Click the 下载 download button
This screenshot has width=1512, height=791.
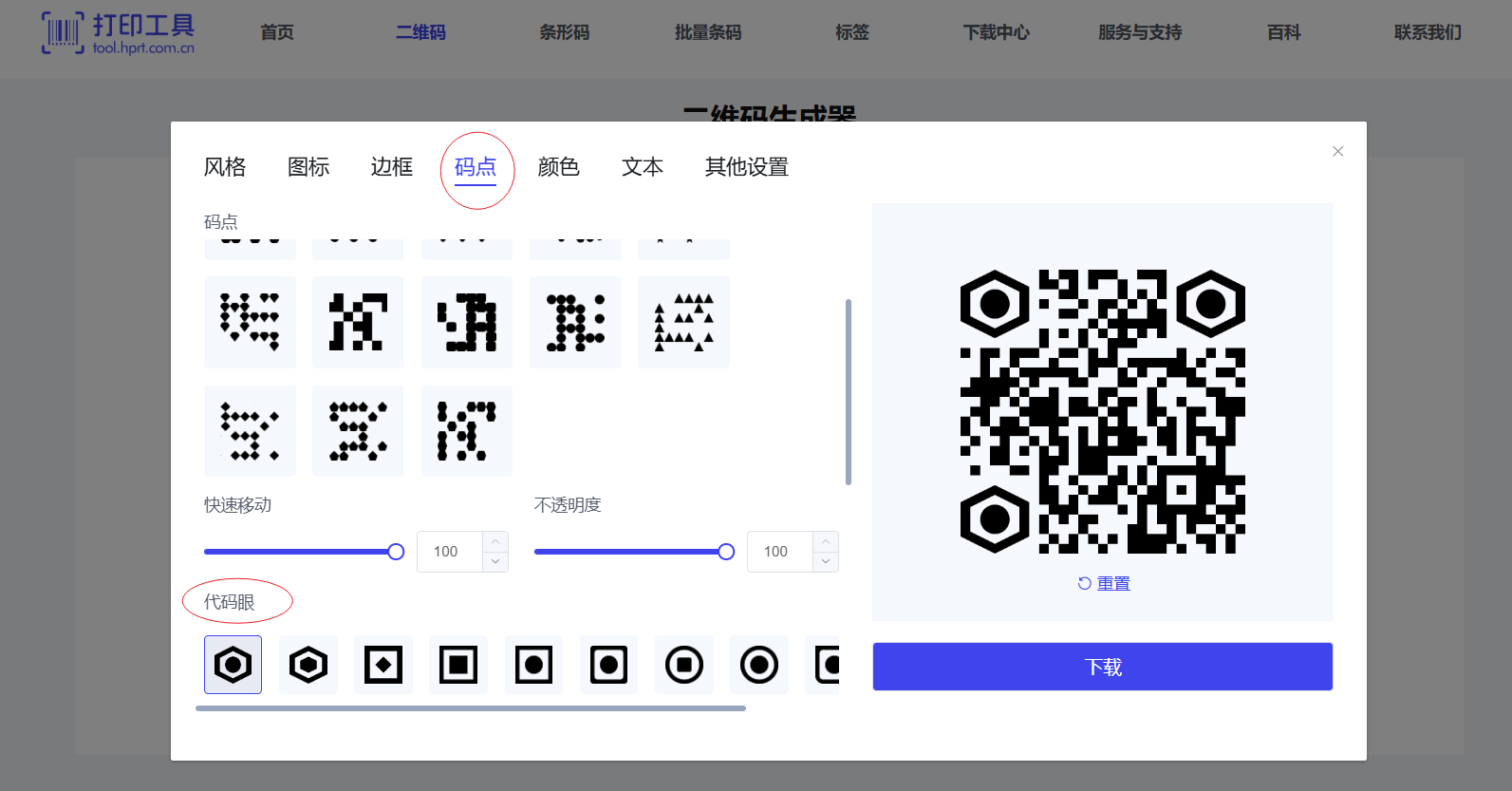[x=1103, y=667]
